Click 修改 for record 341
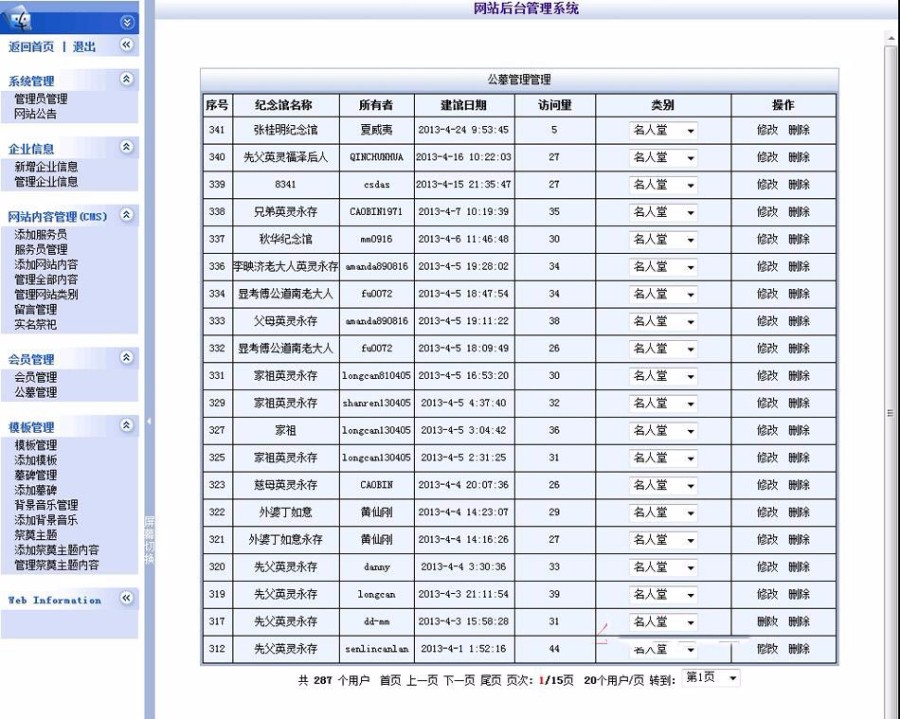 click(x=766, y=130)
